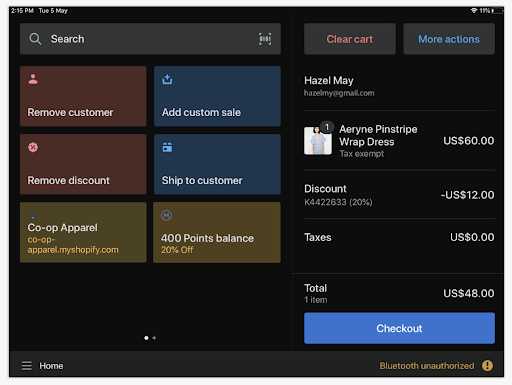Click the time 2:15 PM in status bar
This screenshot has height=385, width=512.
22,11
